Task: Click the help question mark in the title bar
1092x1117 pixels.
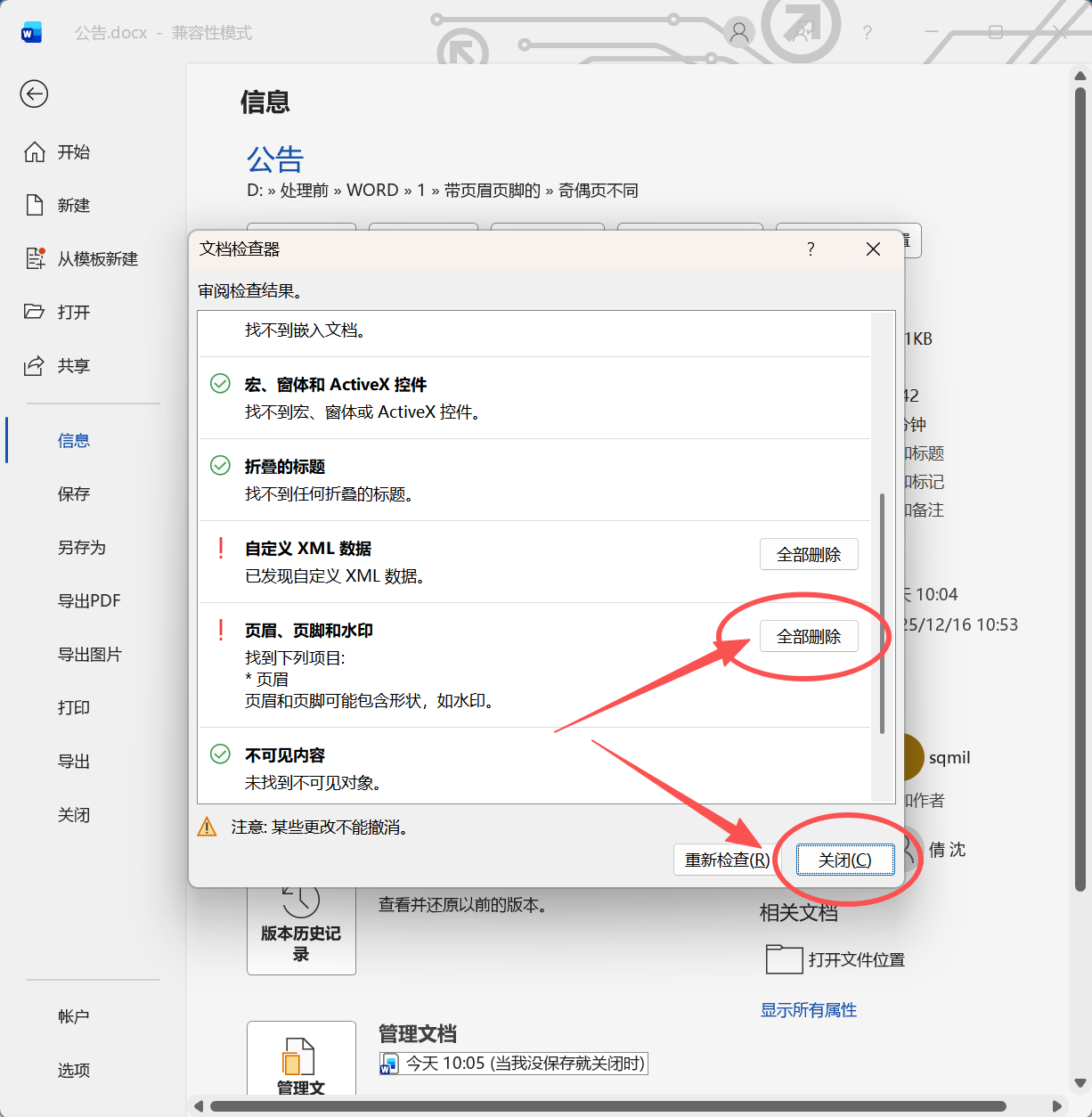Action: click(868, 33)
